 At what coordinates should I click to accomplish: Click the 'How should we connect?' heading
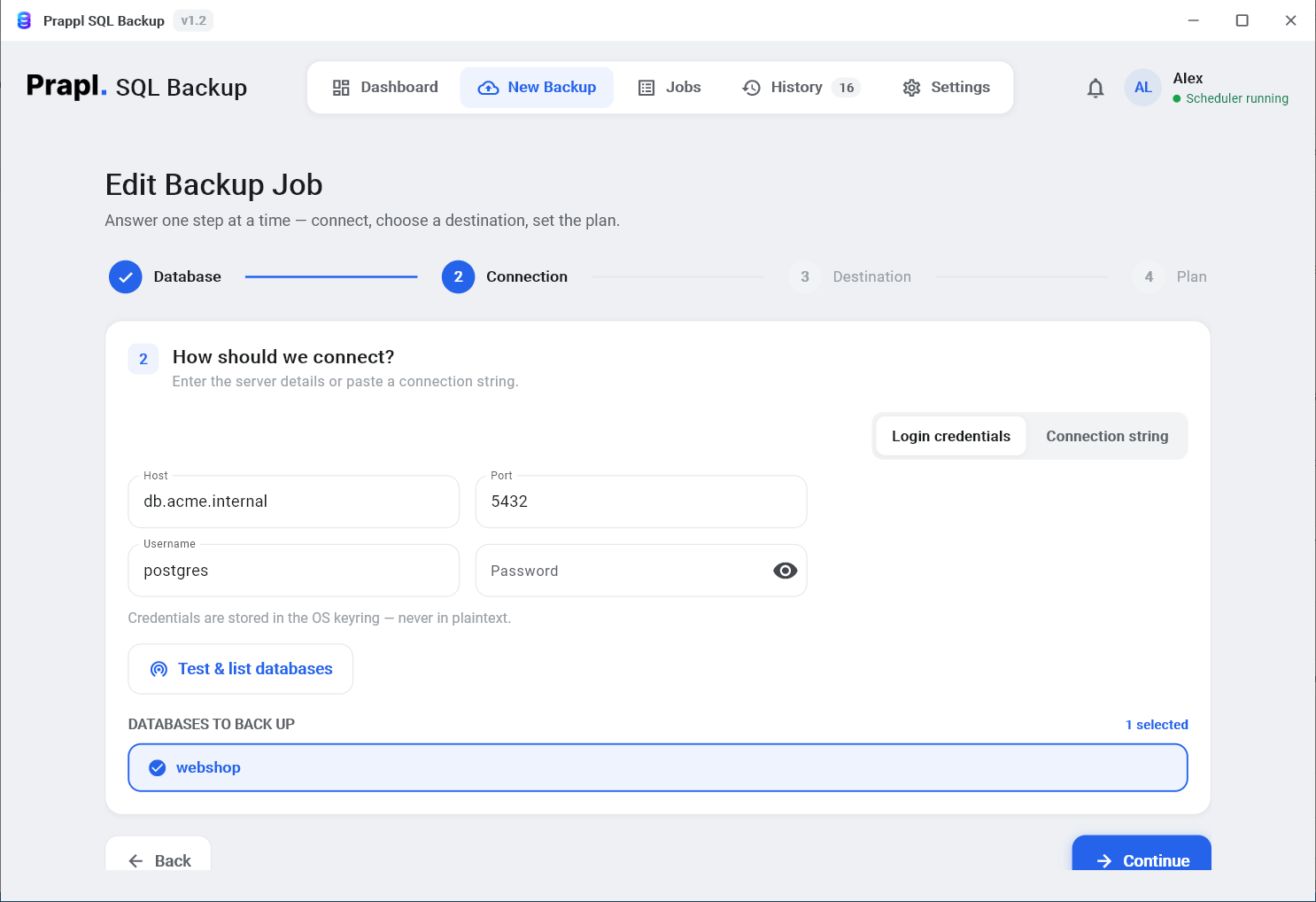pos(283,357)
